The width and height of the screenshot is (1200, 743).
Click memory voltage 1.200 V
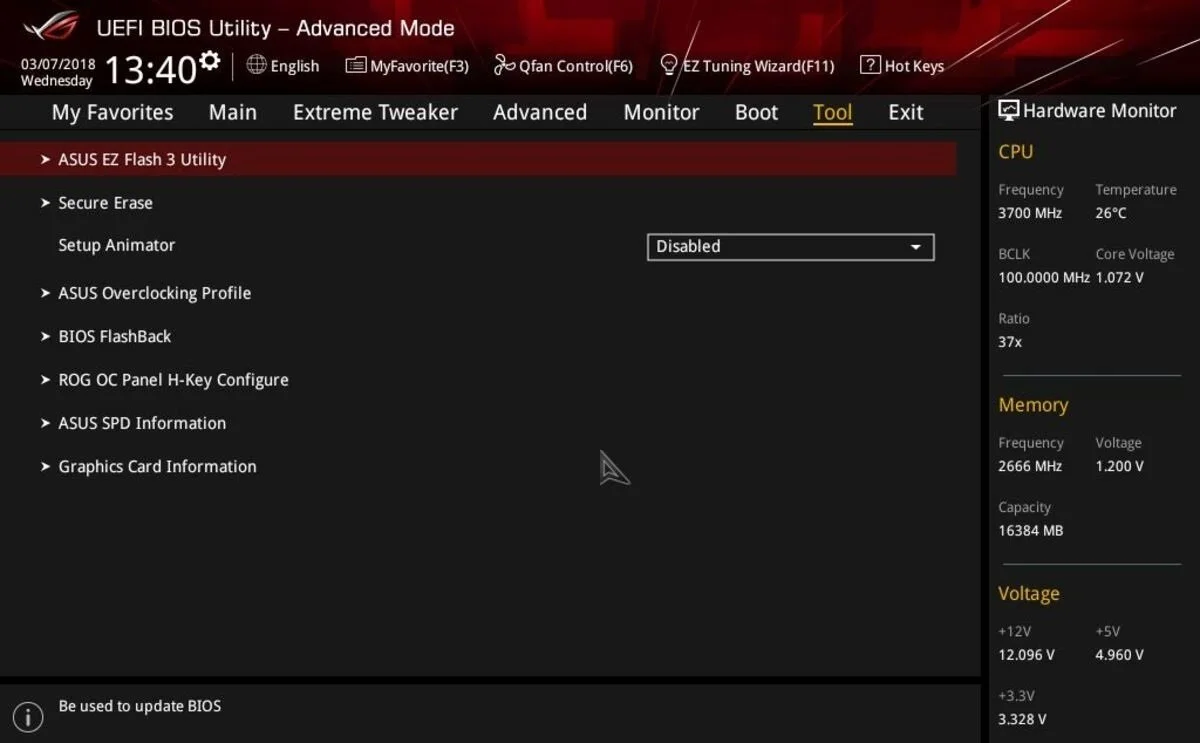coord(1119,466)
